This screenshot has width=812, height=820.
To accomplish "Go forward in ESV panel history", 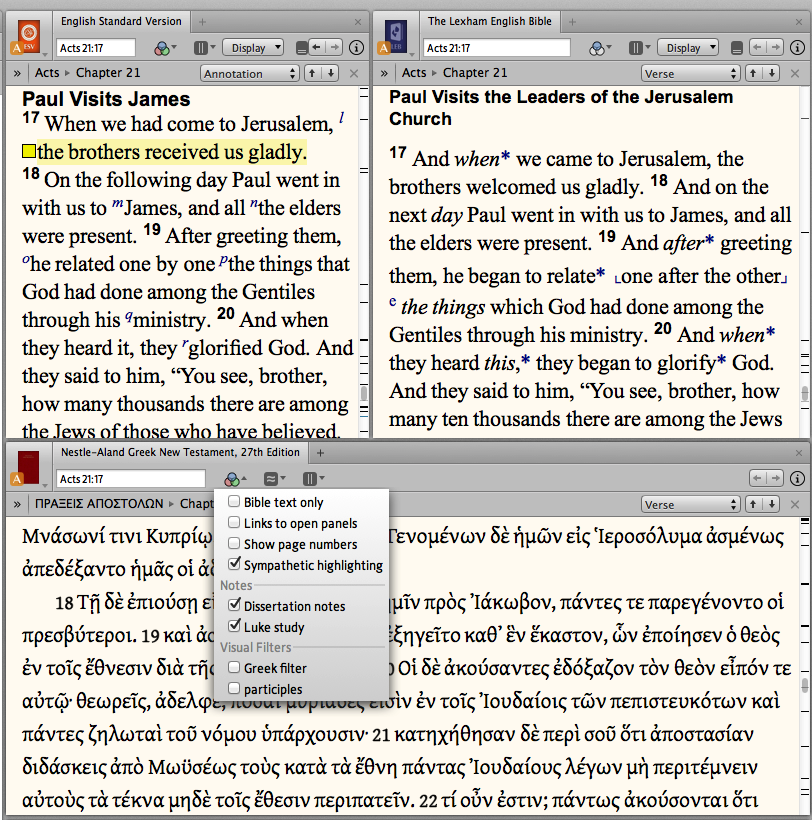I will click(334, 48).
